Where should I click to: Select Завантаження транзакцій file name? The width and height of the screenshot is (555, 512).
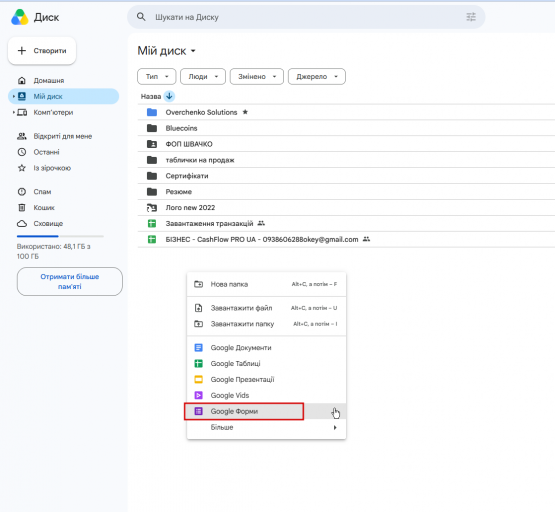click(210, 224)
